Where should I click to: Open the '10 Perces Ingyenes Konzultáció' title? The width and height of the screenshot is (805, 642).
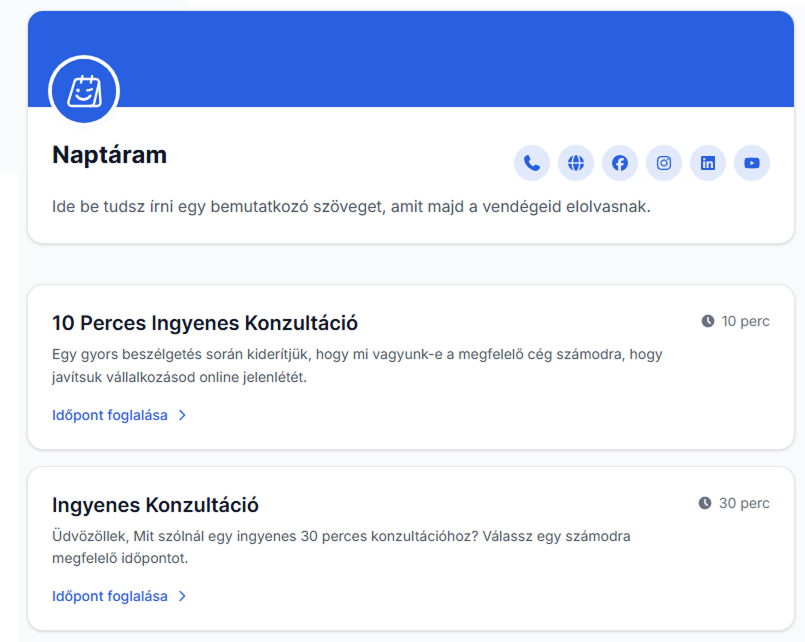pyautogui.click(x=205, y=323)
